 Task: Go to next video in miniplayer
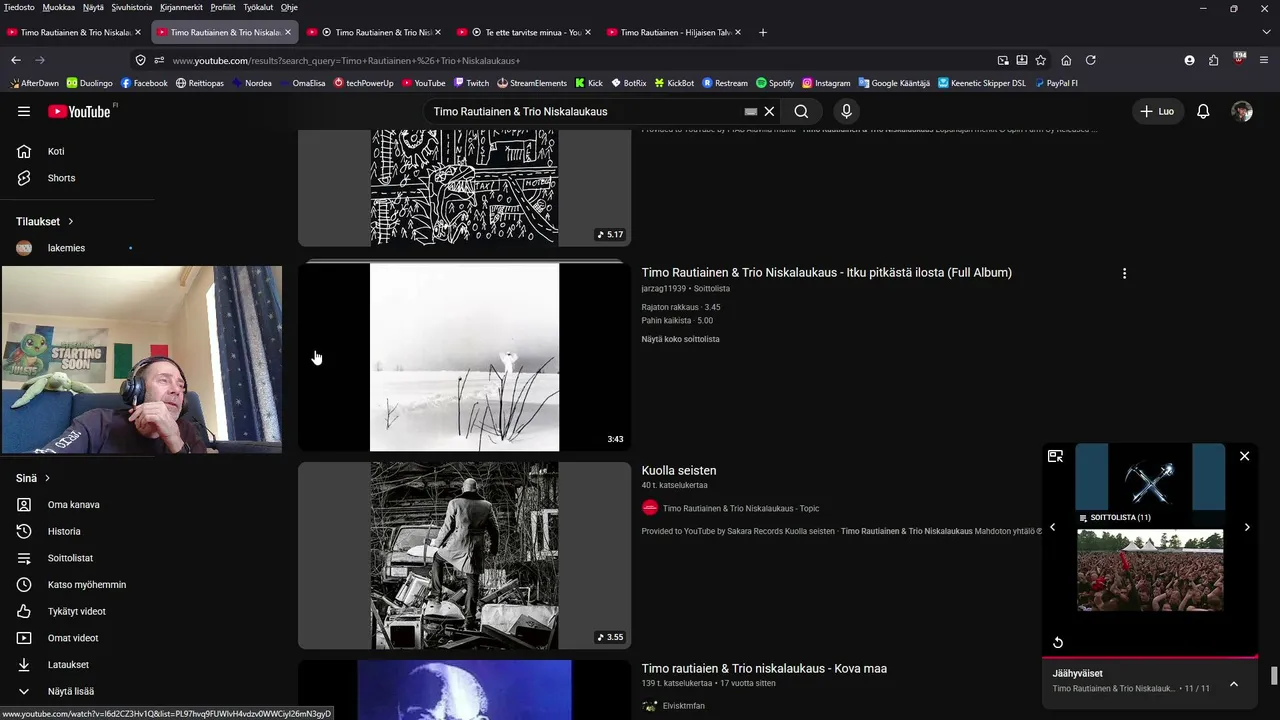click(1247, 527)
